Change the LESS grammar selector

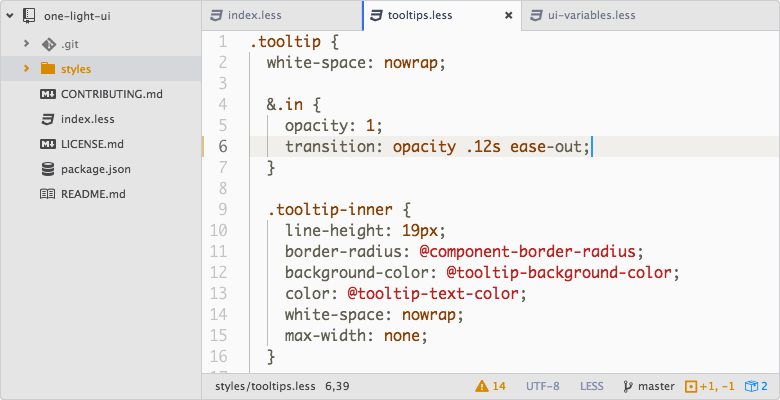(591, 386)
